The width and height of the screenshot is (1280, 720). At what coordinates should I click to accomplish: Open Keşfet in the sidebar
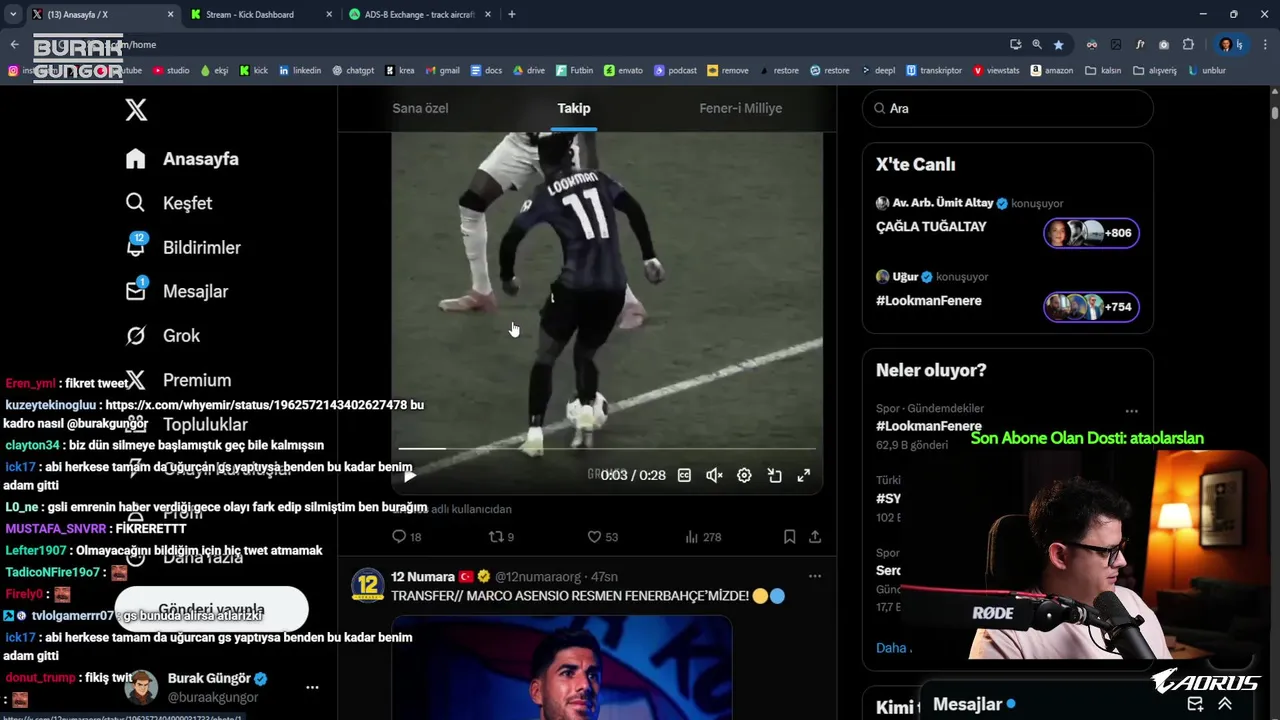[x=169, y=203]
